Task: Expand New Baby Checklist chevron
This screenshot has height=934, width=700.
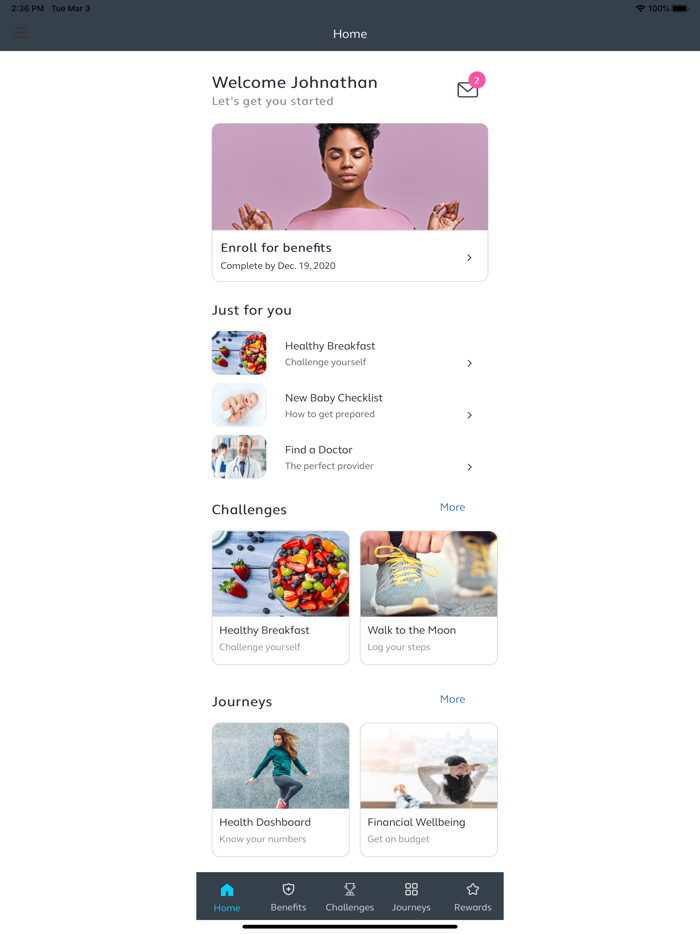Action: [469, 415]
